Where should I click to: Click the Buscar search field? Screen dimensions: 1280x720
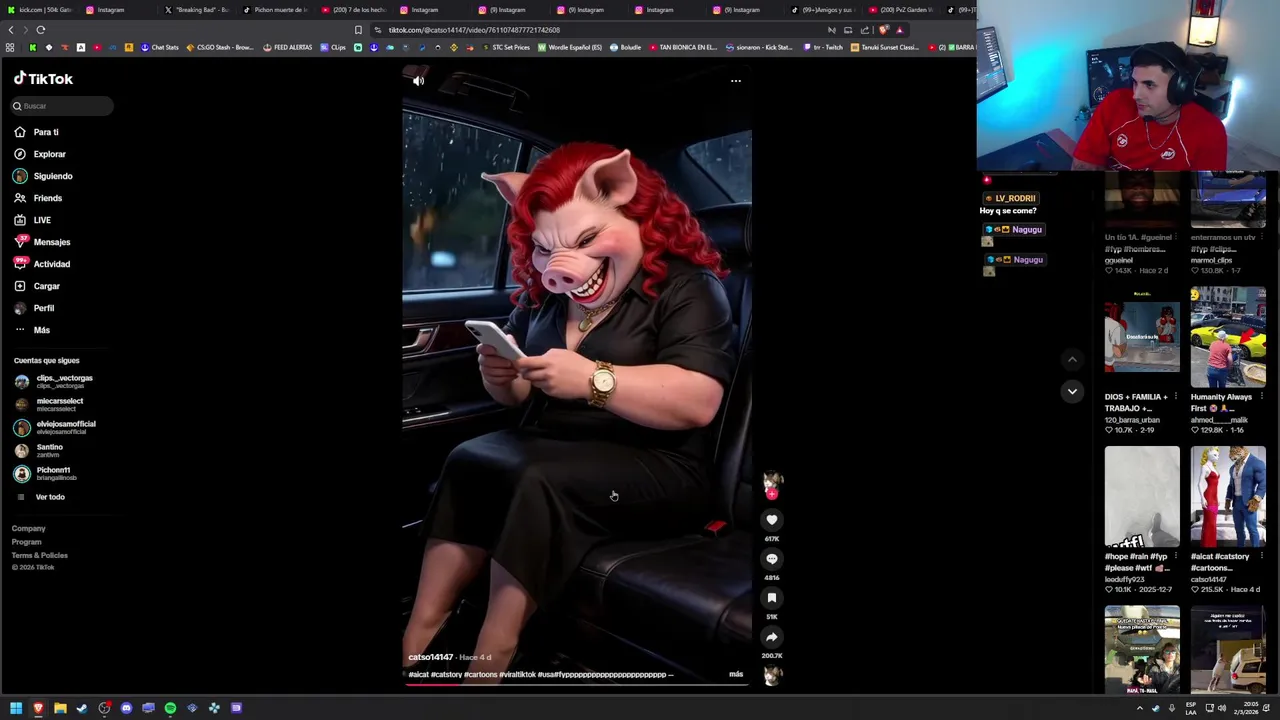[x=62, y=106]
